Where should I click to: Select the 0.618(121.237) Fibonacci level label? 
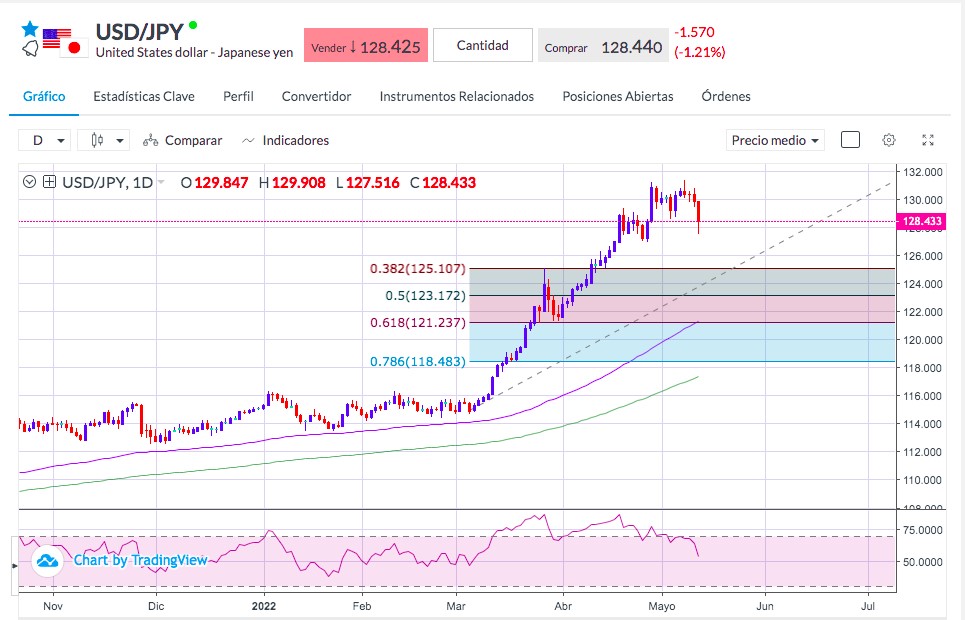point(418,323)
